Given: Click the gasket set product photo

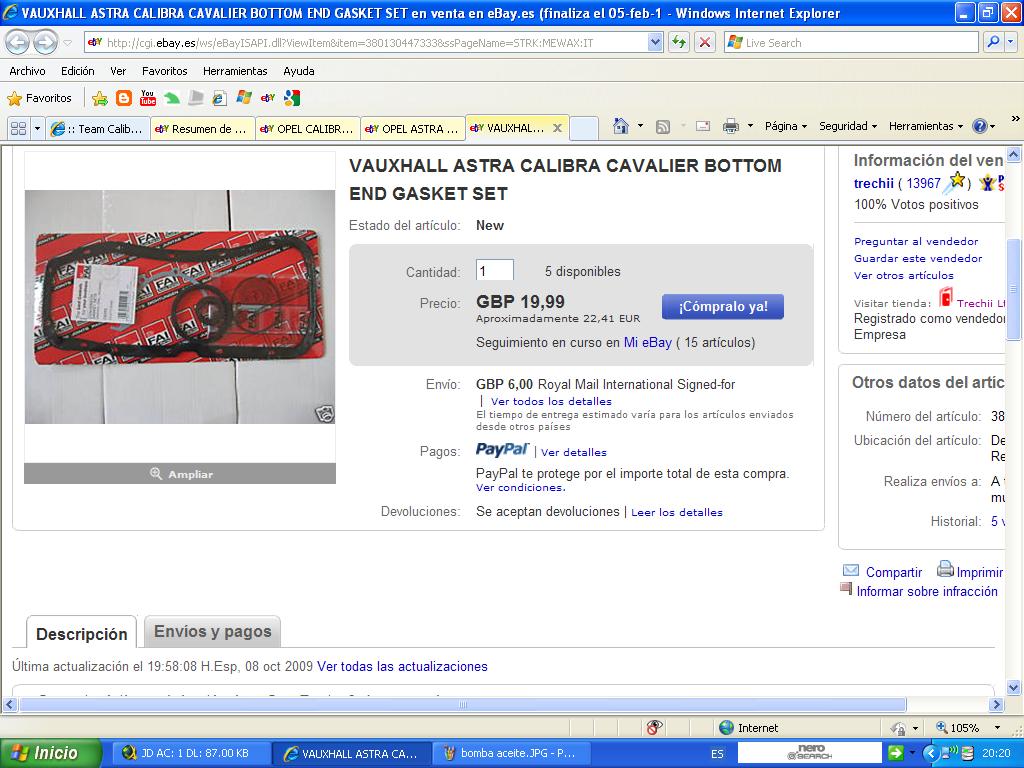Looking at the screenshot, I should point(180,307).
